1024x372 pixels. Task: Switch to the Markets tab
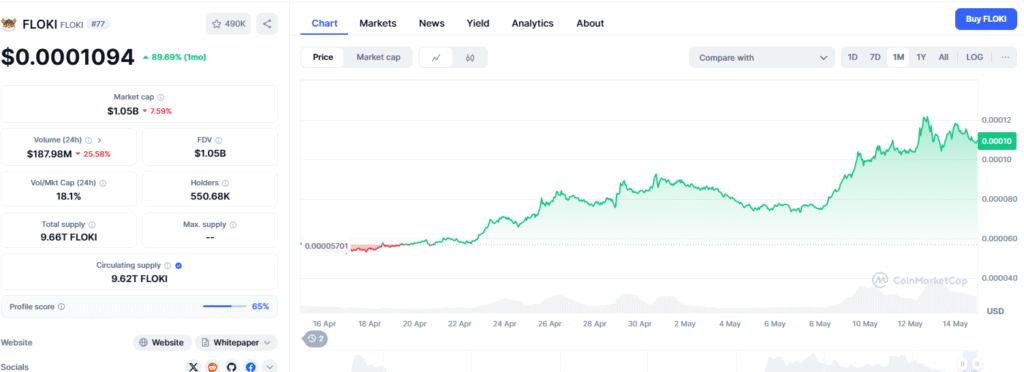pyautogui.click(x=377, y=23)
